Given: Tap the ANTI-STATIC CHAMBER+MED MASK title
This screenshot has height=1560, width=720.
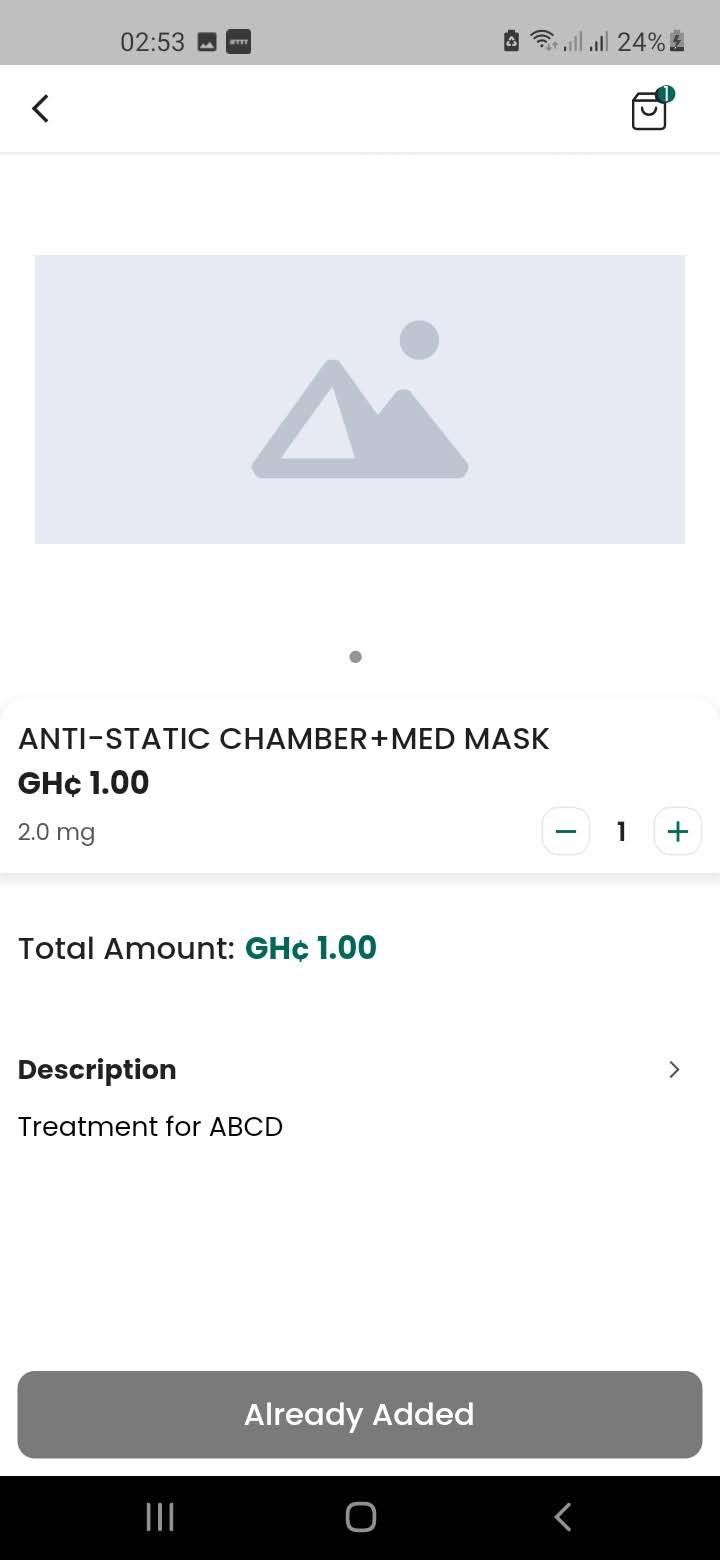Looking at the screenshot, I should [x=284, y=738].
